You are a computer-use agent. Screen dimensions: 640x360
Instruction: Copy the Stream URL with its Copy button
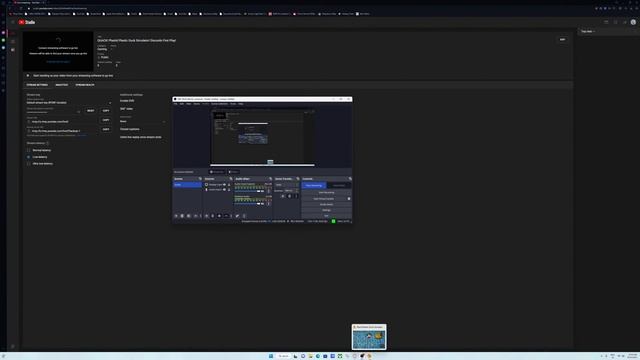pos(106,120)
